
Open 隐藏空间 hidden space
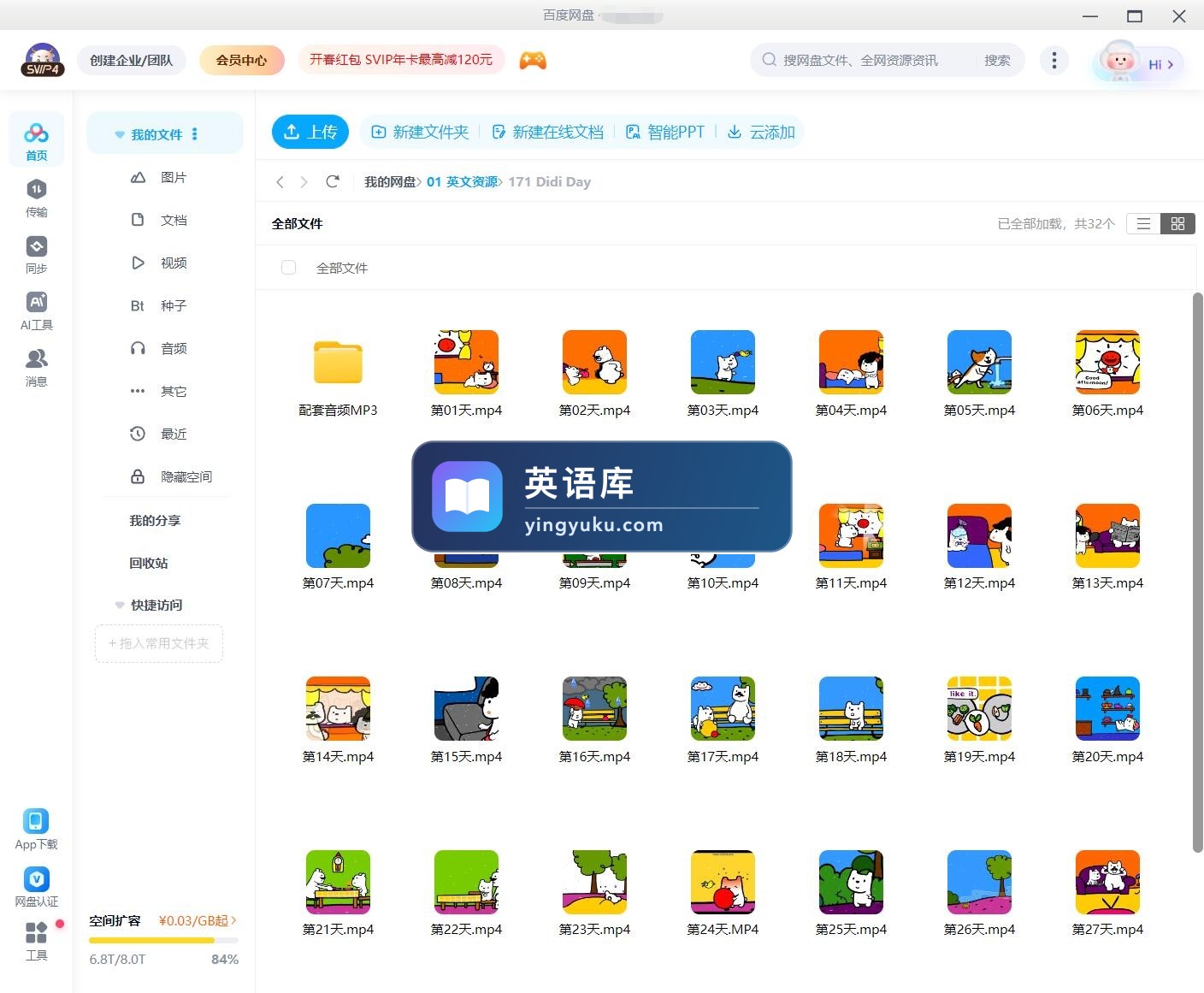tap(171, 476)
